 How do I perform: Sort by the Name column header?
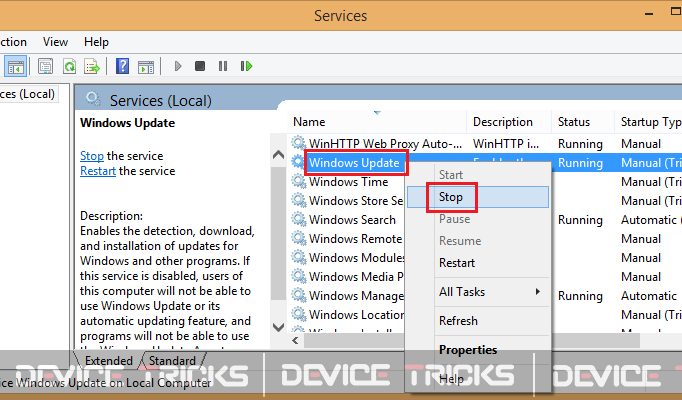(377, 122)
